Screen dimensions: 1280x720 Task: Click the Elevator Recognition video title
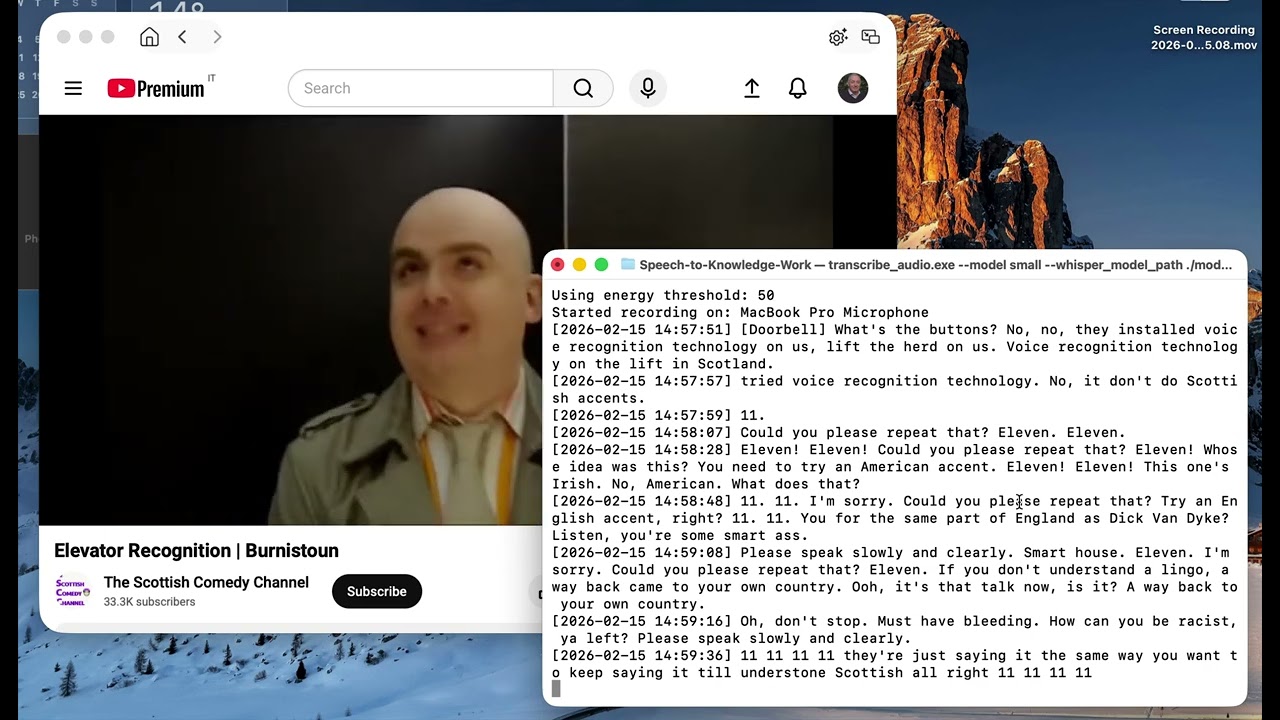coord(196,550)
